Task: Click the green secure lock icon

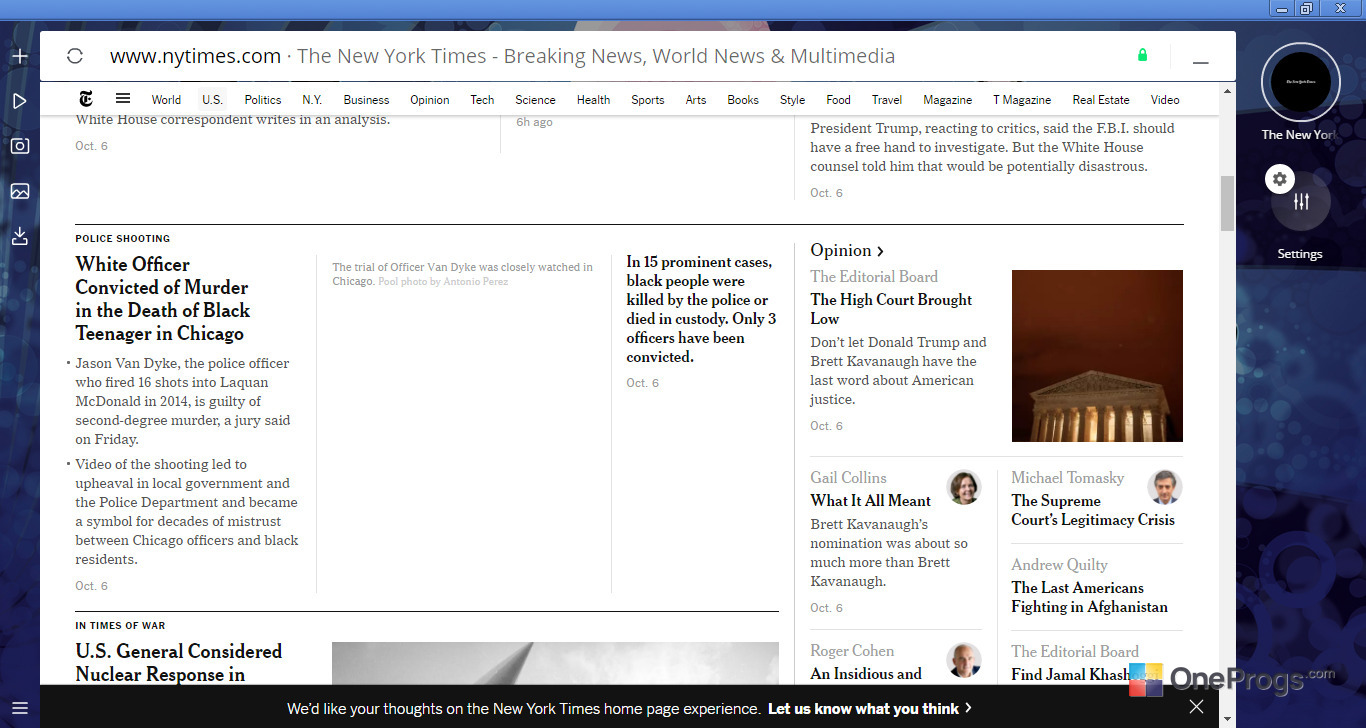Action: click(x=1142, y=55)
